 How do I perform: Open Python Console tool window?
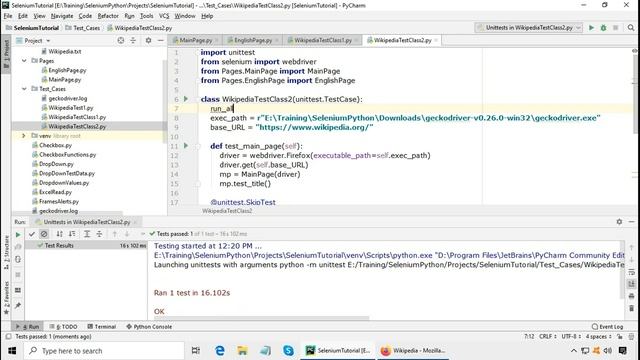coord(149,327)
